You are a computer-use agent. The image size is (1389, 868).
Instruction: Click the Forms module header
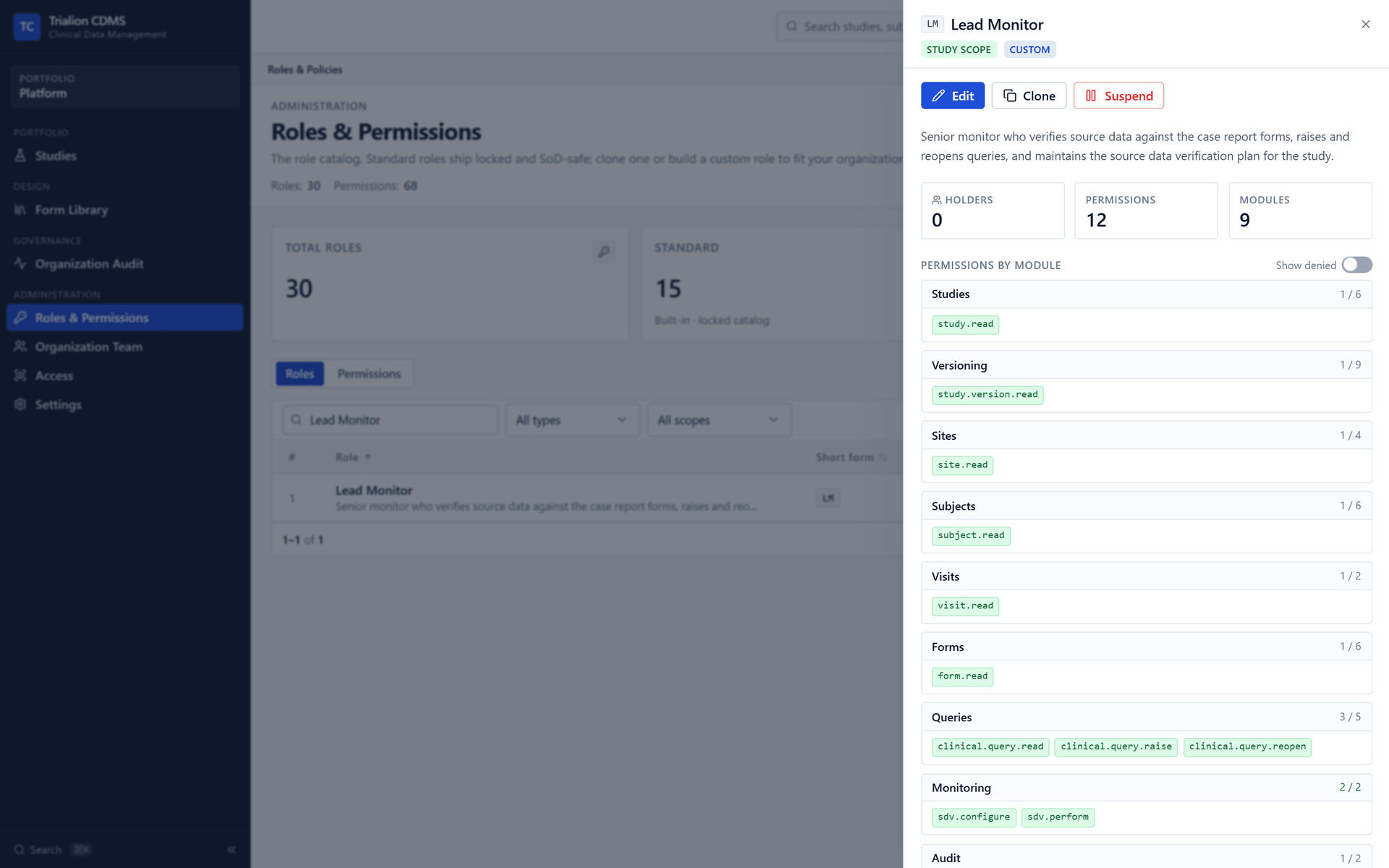tap(1146, 647)
